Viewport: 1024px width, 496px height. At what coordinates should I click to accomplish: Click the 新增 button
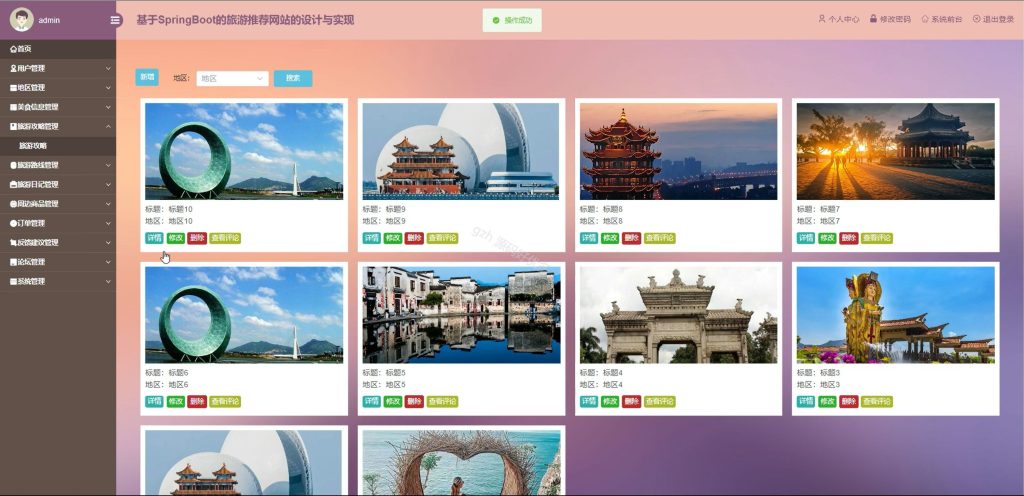coord(147,77)
